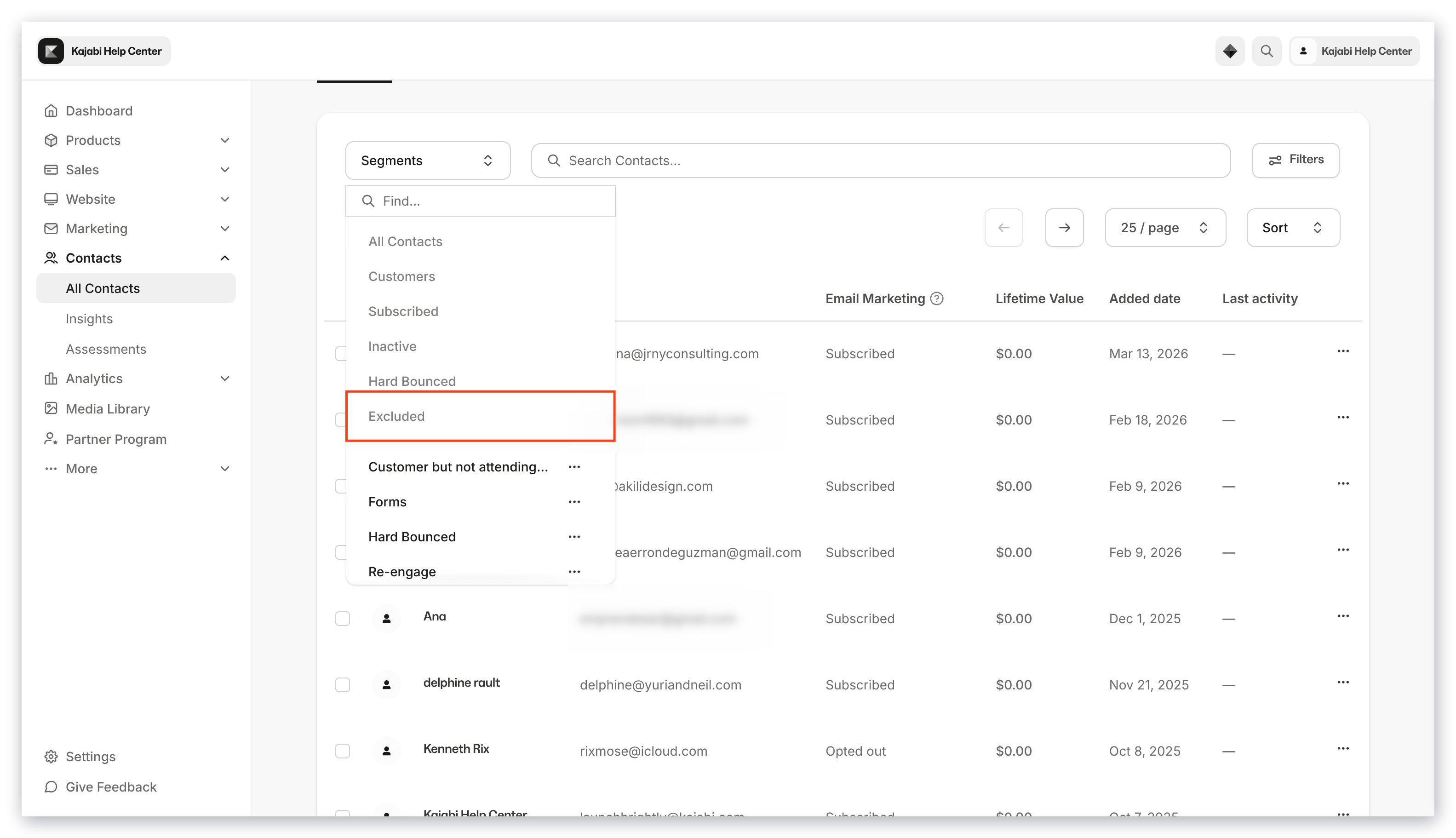
Task: Go to Dashboard in the sidebar
Action: click(x=99, y=110)
